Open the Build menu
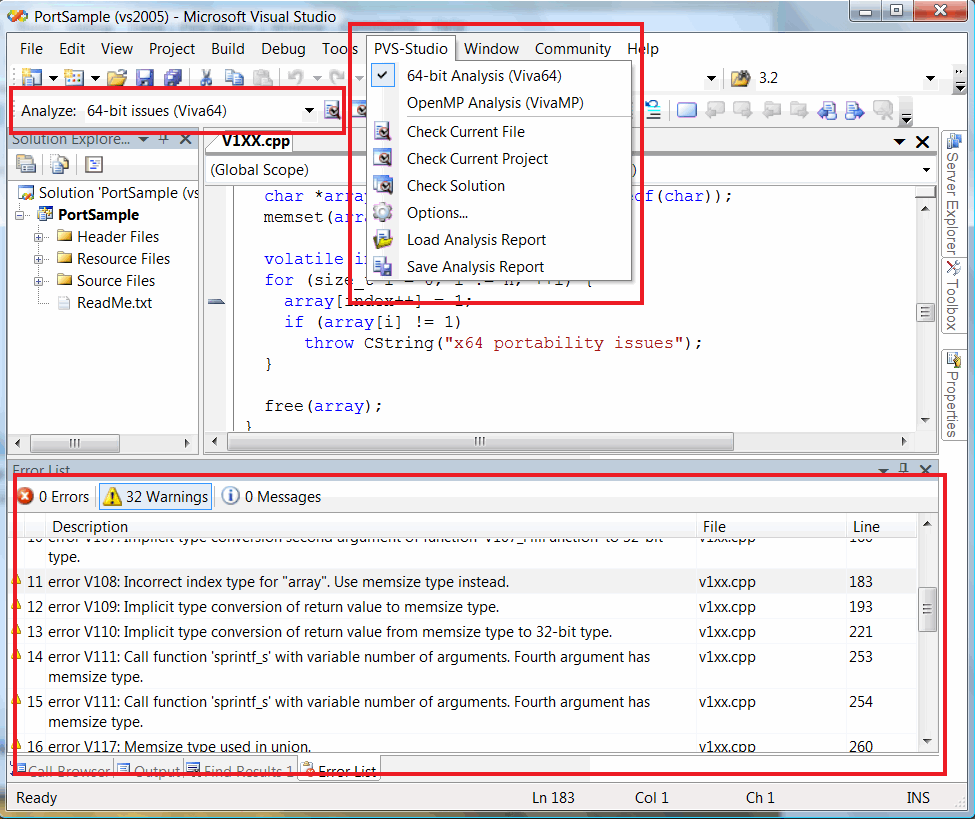Screen dimensions: 975x819 (228, 49)
